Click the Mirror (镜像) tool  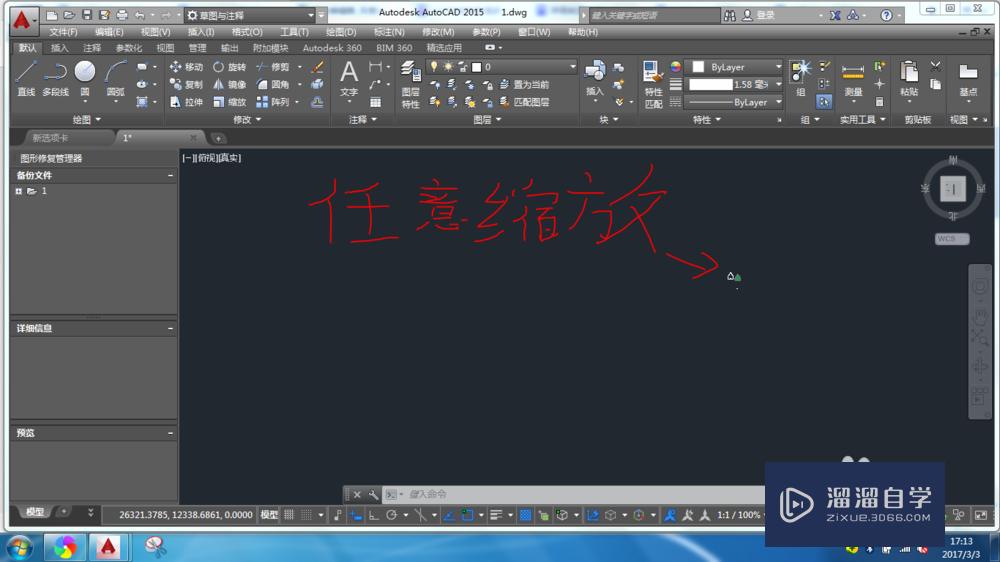[230, 84]
